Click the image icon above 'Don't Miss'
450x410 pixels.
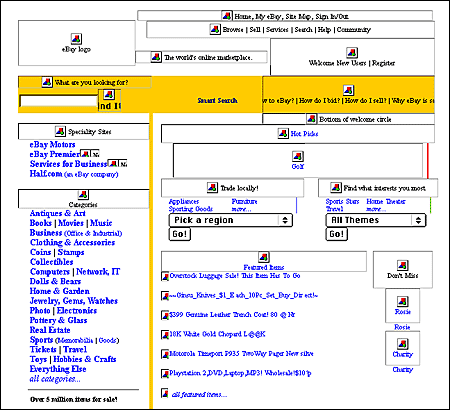coord(403,265)
